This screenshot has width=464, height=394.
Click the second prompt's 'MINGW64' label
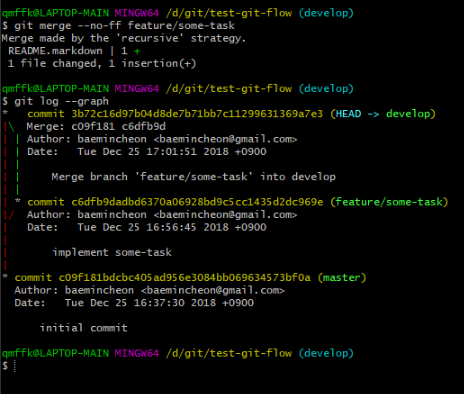click(x=137, y=89)
